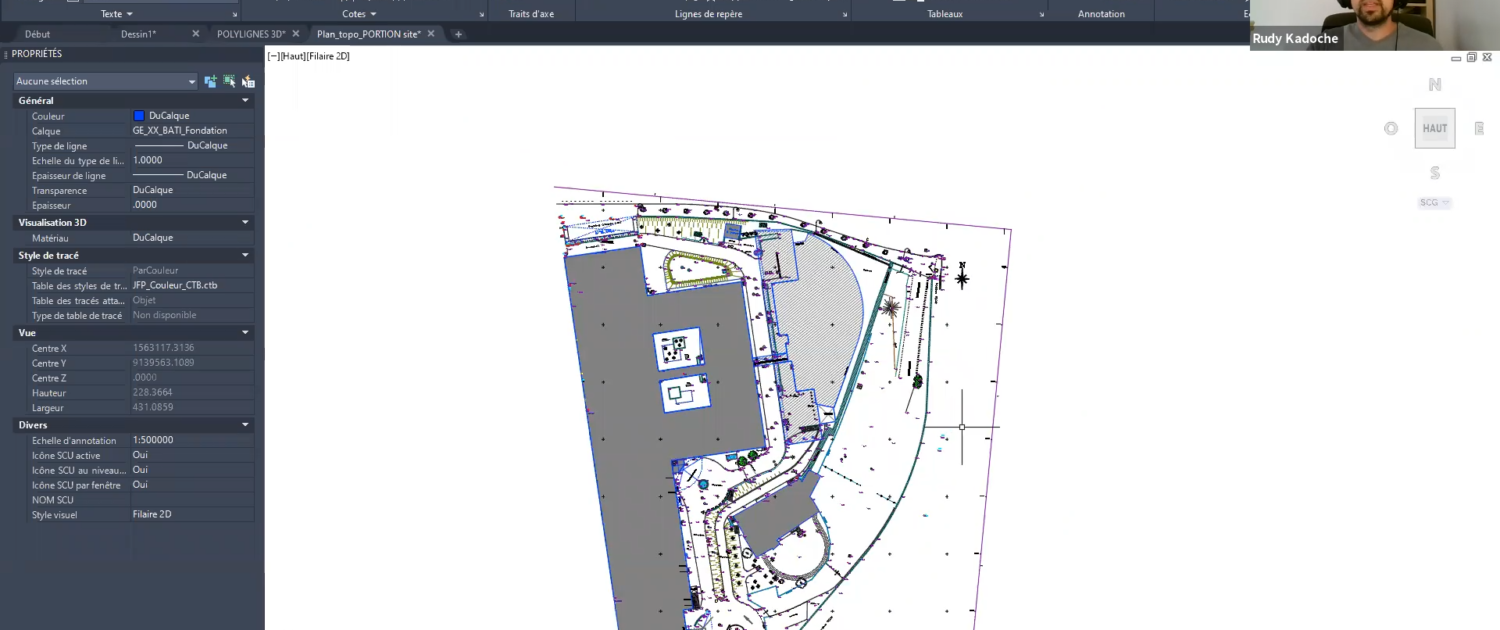1500x630 pixels.
Task: Collapse the Visualisation 3D section
Action: (245, 222)
